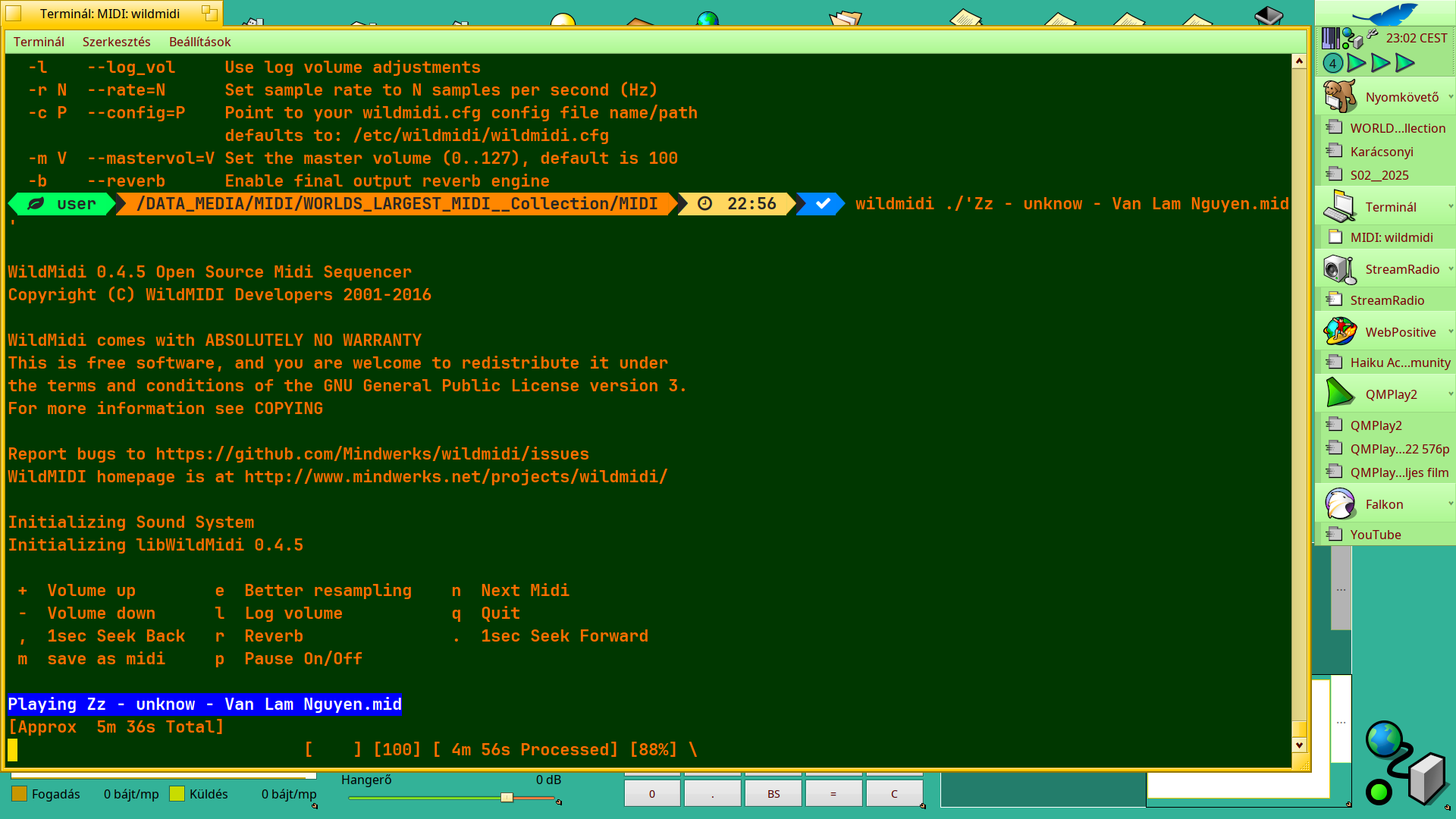Toggle the Falkon group expander arrow
This screenshot has width=1456, height=819.
(1450, 504)
